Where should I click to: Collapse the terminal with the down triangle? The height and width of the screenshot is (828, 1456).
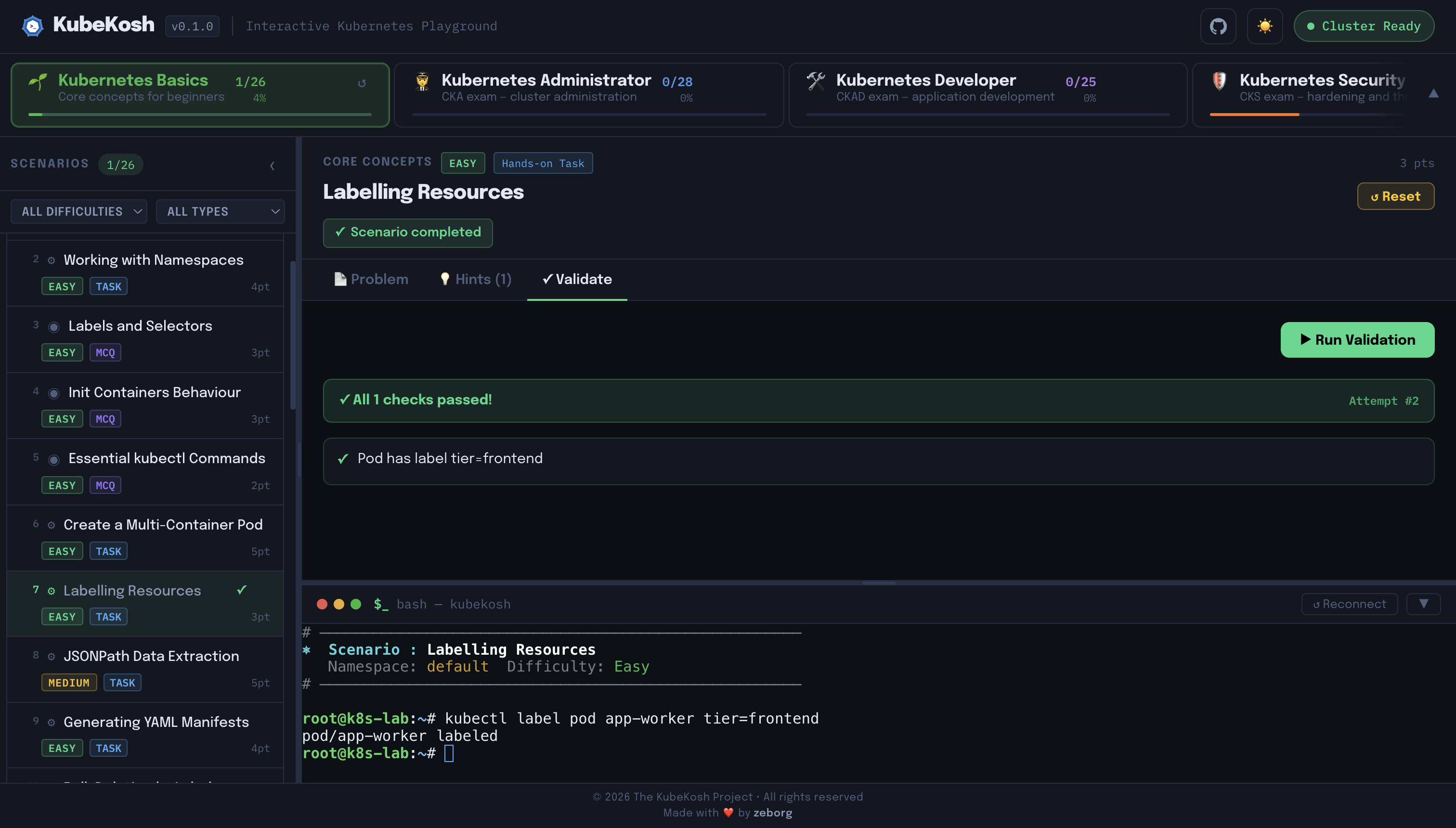click(1424, 604)
